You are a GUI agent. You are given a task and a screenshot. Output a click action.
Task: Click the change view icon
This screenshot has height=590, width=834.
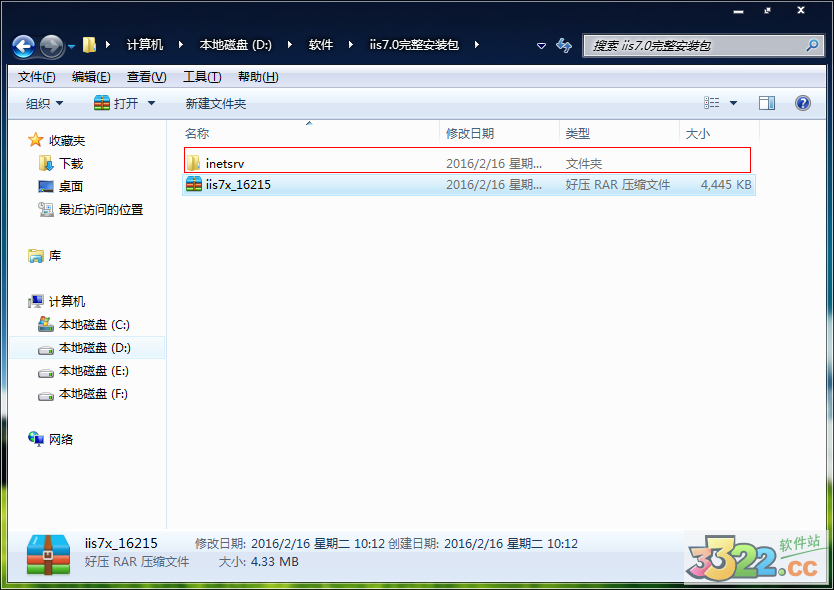(x=711, y=103)
